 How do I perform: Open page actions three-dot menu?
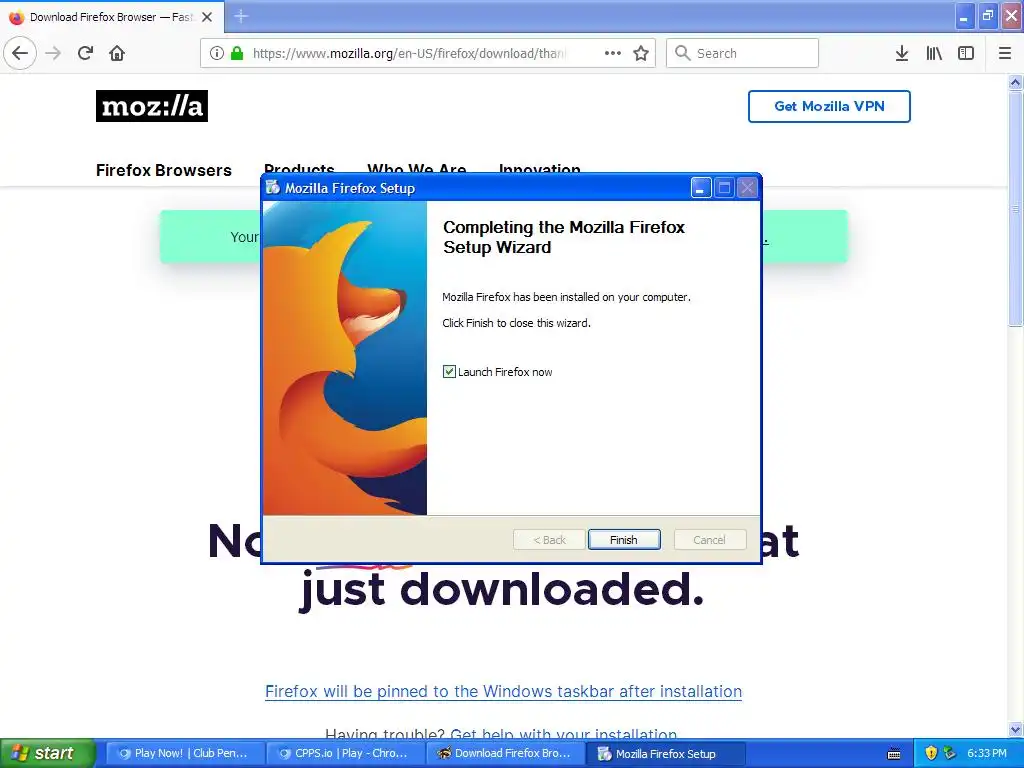[613, 53]
